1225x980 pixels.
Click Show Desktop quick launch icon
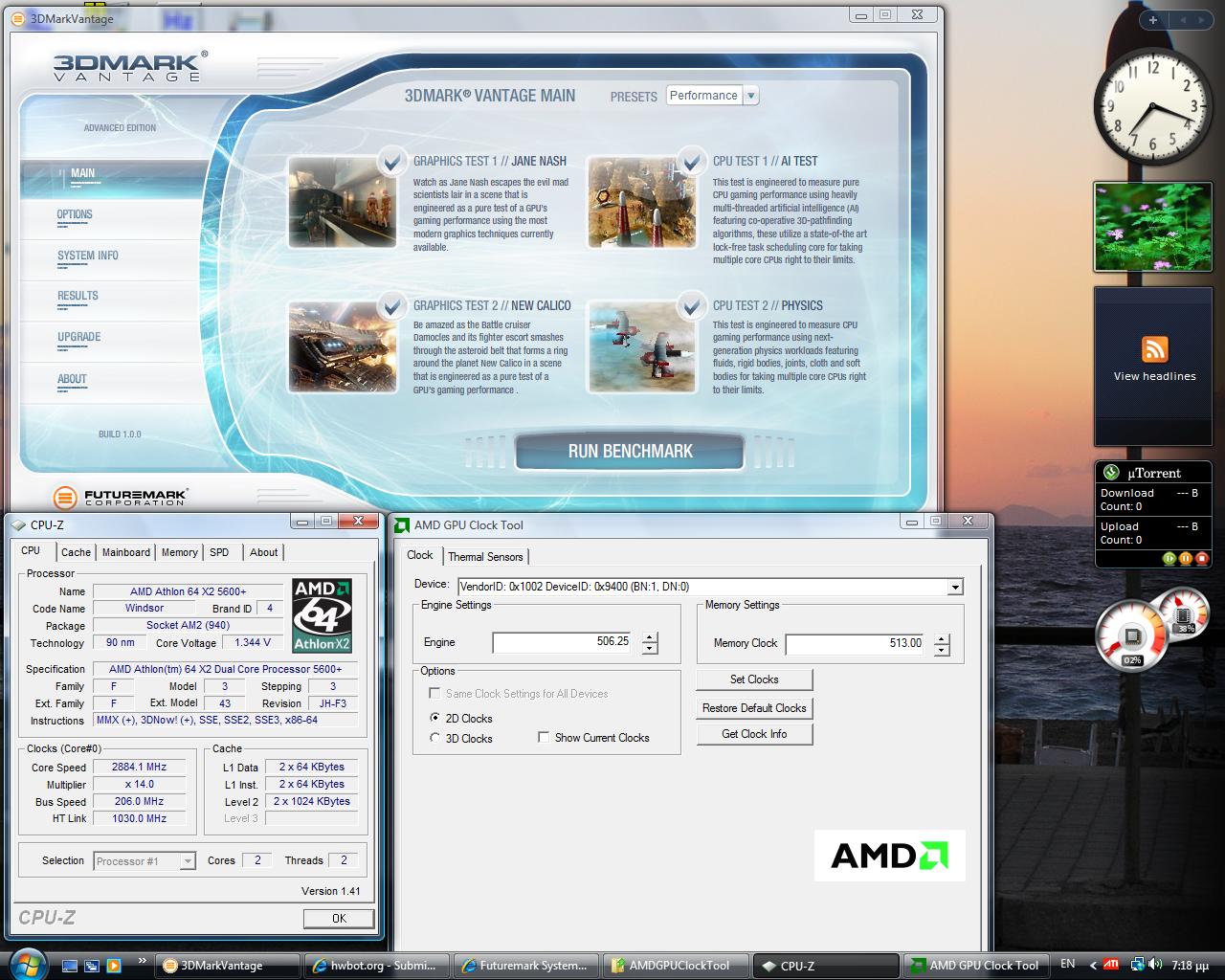tap(70, 965)
